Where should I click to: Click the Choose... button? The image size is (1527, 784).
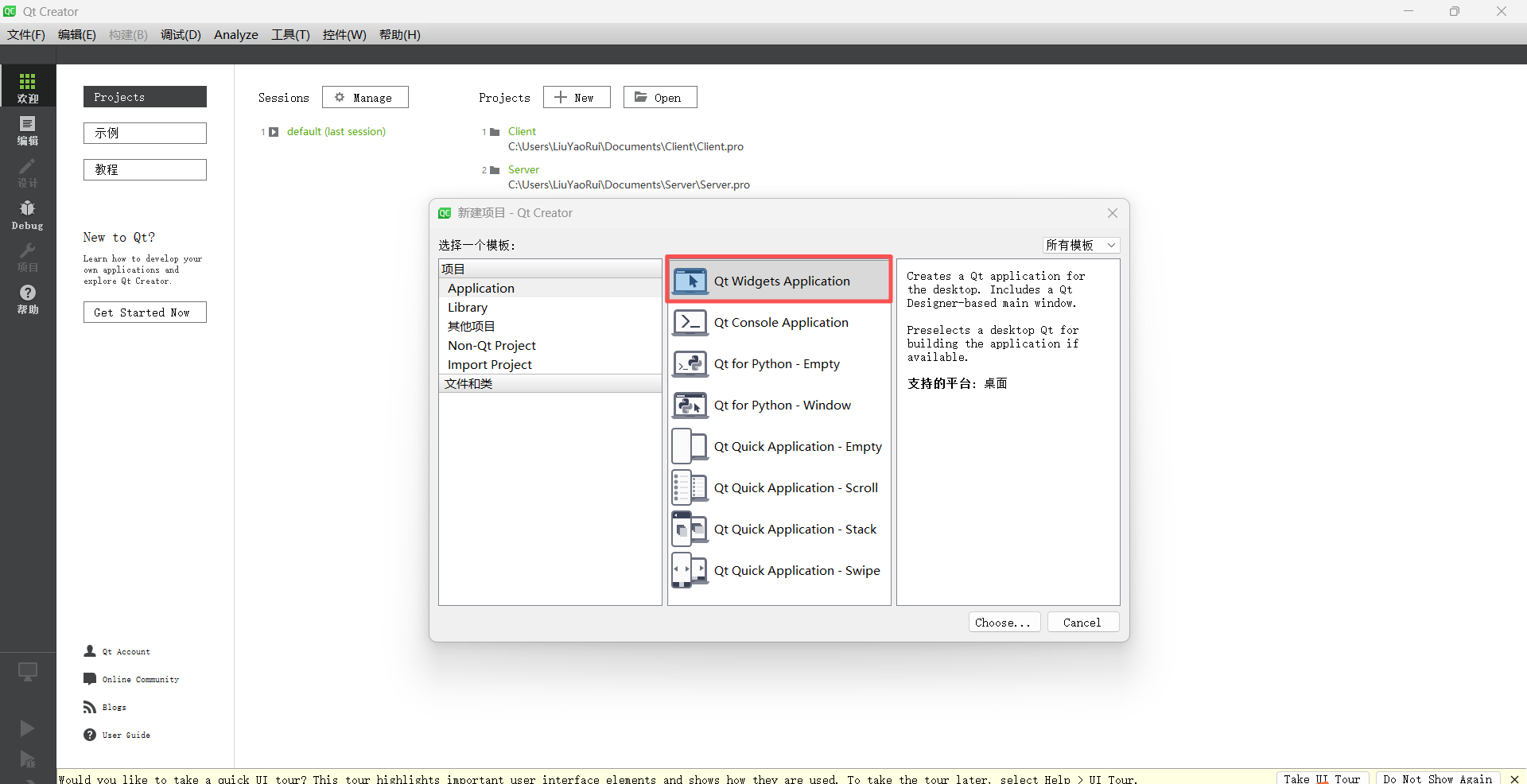1003,623
